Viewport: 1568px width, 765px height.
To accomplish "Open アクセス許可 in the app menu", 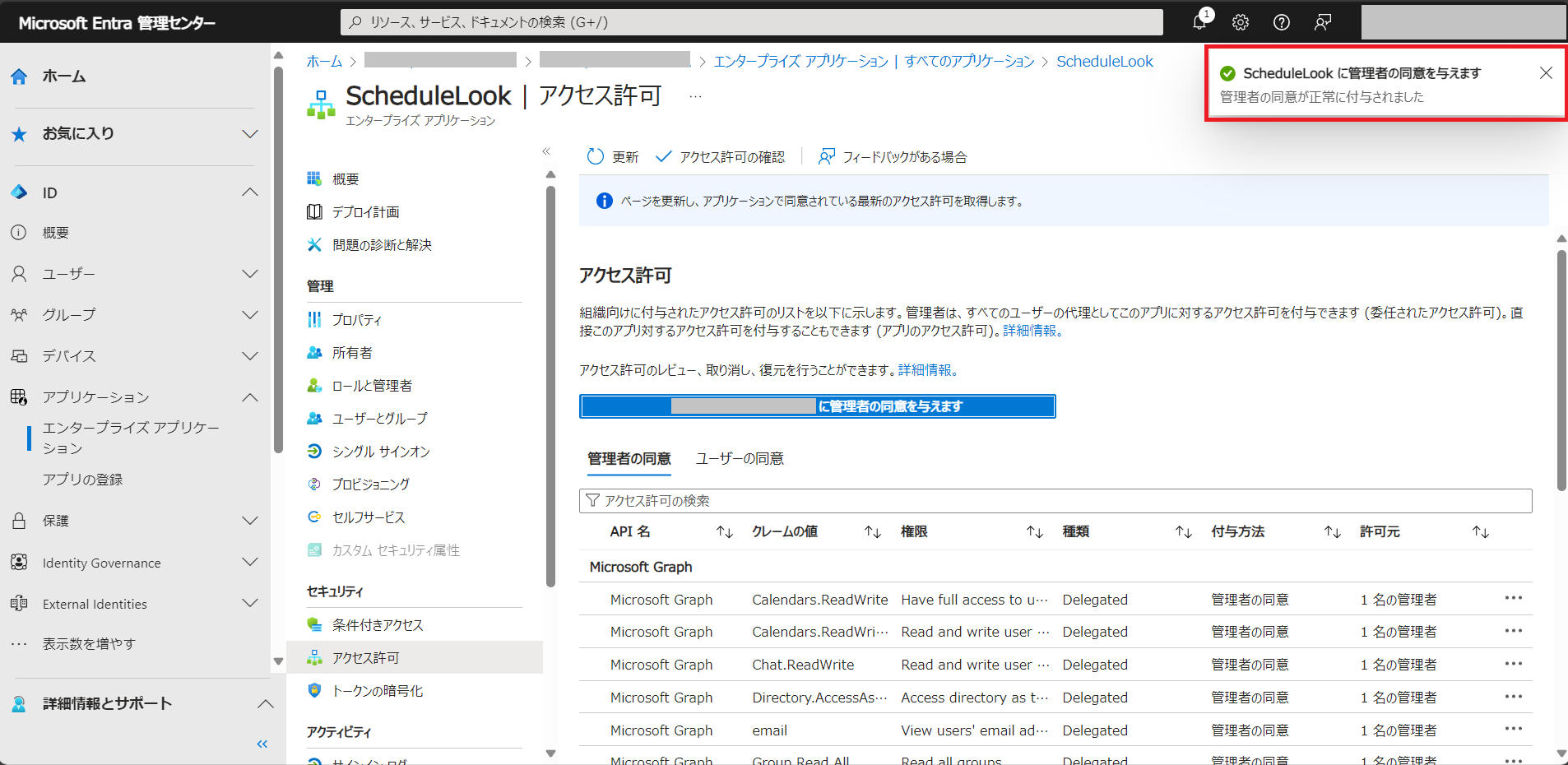I will (415, 657).
